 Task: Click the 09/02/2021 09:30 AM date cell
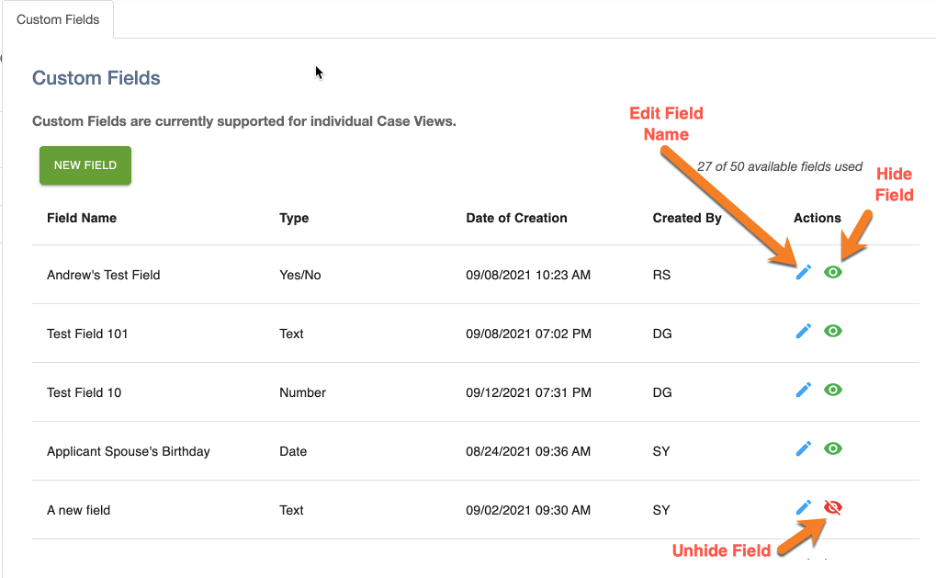(528, 510)
